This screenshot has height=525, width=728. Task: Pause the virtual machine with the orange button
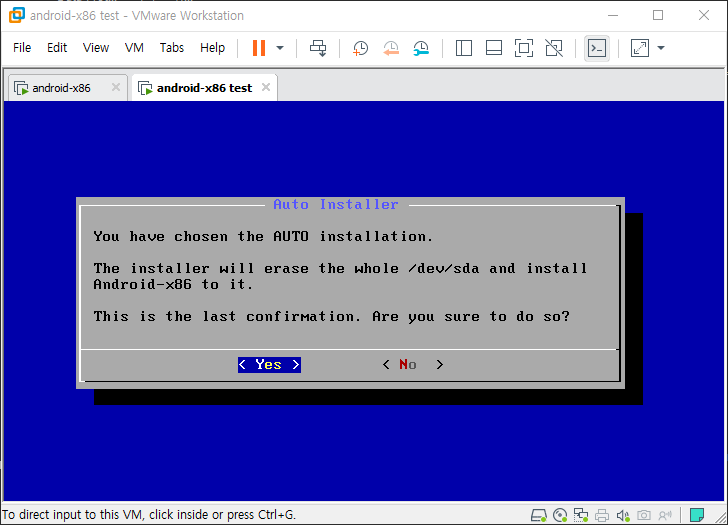pos(259,48)
